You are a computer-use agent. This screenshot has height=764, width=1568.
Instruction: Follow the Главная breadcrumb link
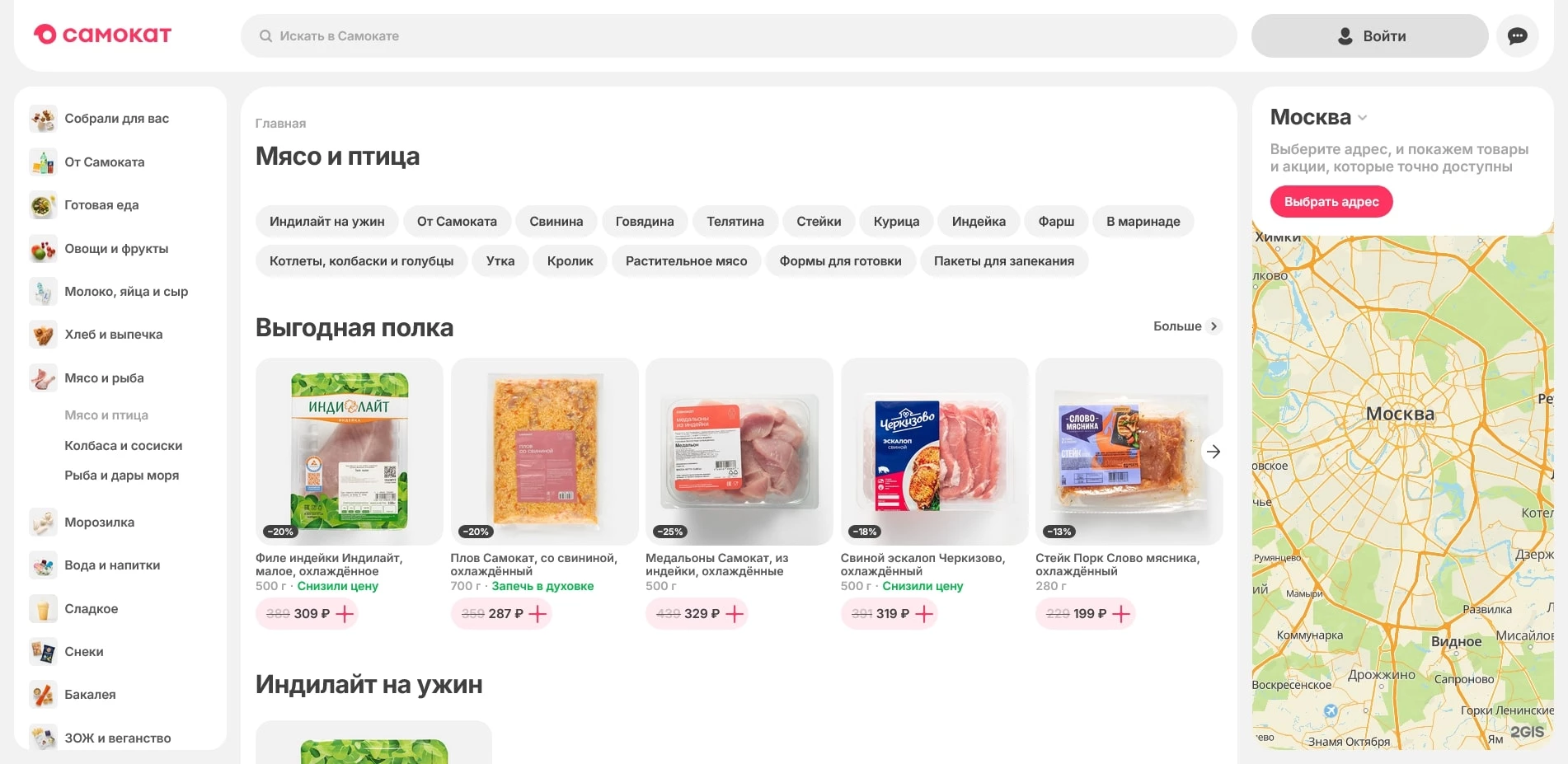(x=280, y=124)
